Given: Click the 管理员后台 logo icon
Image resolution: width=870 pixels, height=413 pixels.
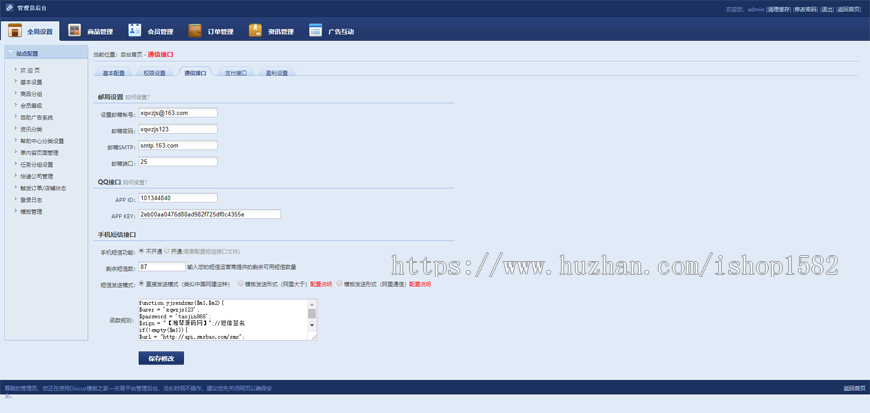Looking at the screenshot, I should tap(9, 8).
